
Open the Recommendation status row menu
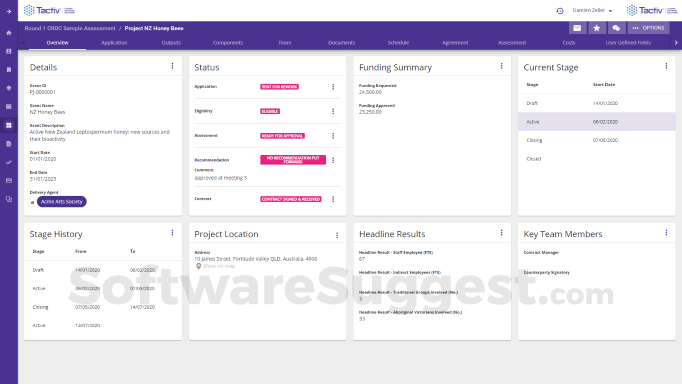tap(333, 160)
